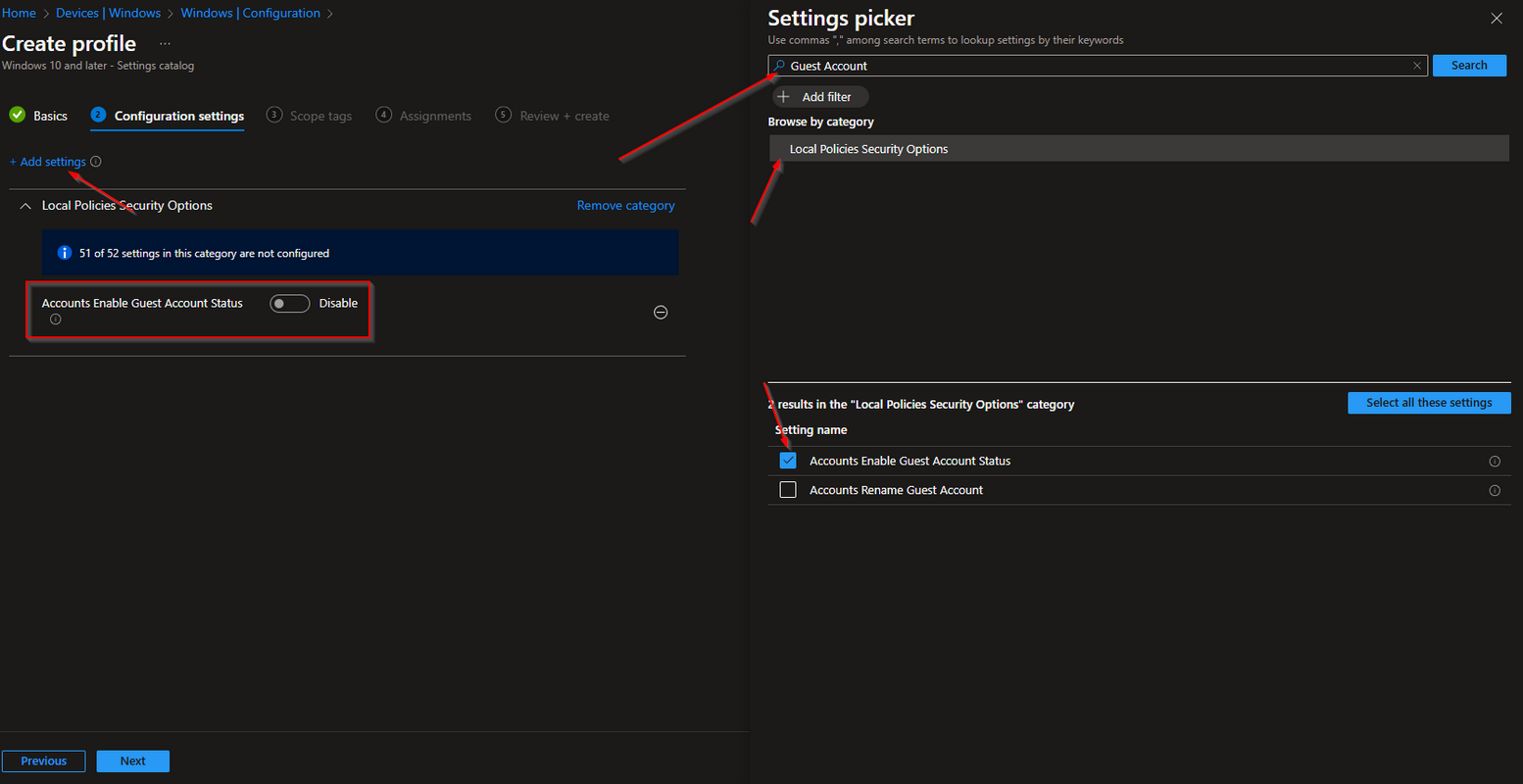Open info for the Accounts Enable Guest Account Status result
The width and height of the screenshot is (1523, 784).
(x=1495, y=462)
